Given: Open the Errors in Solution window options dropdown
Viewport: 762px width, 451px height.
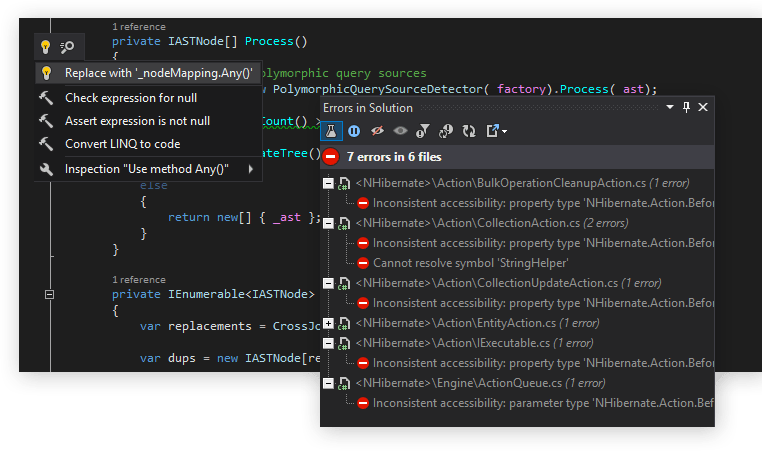Looking at the screenshot, I should click(669, 107).
